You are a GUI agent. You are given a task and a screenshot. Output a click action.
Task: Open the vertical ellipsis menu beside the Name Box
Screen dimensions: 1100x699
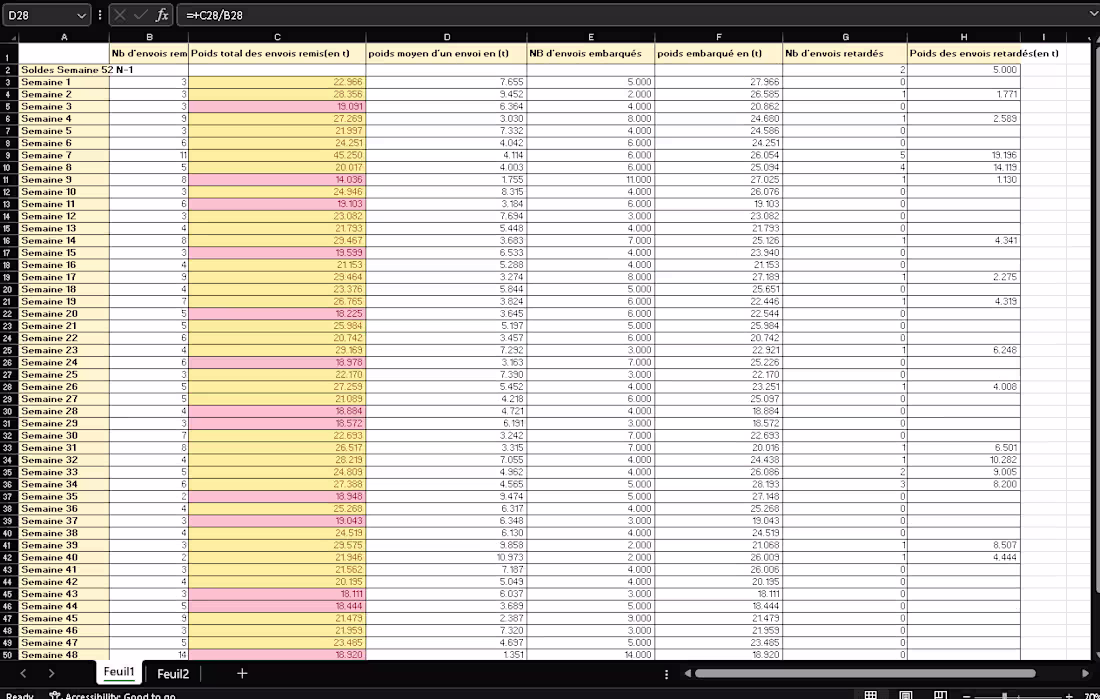pos(100,14)
